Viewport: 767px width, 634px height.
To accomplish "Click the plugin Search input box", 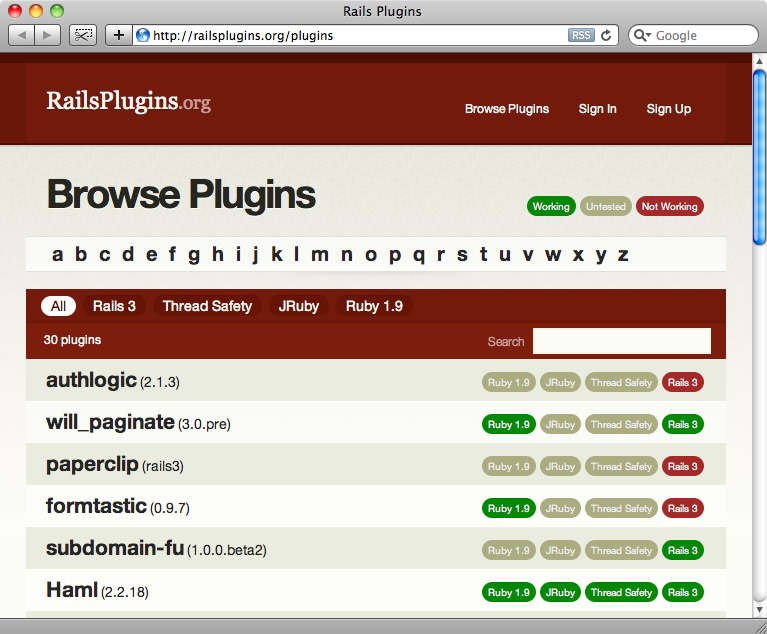I will 621,341.
